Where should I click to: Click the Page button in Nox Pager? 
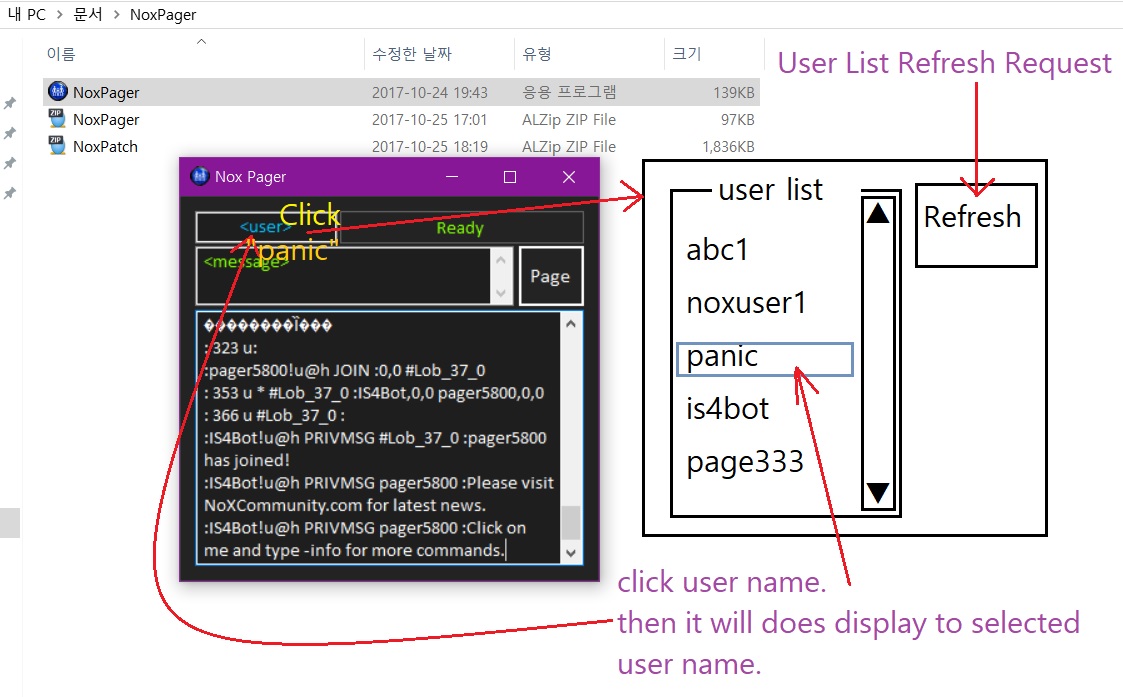coord(551,277)
